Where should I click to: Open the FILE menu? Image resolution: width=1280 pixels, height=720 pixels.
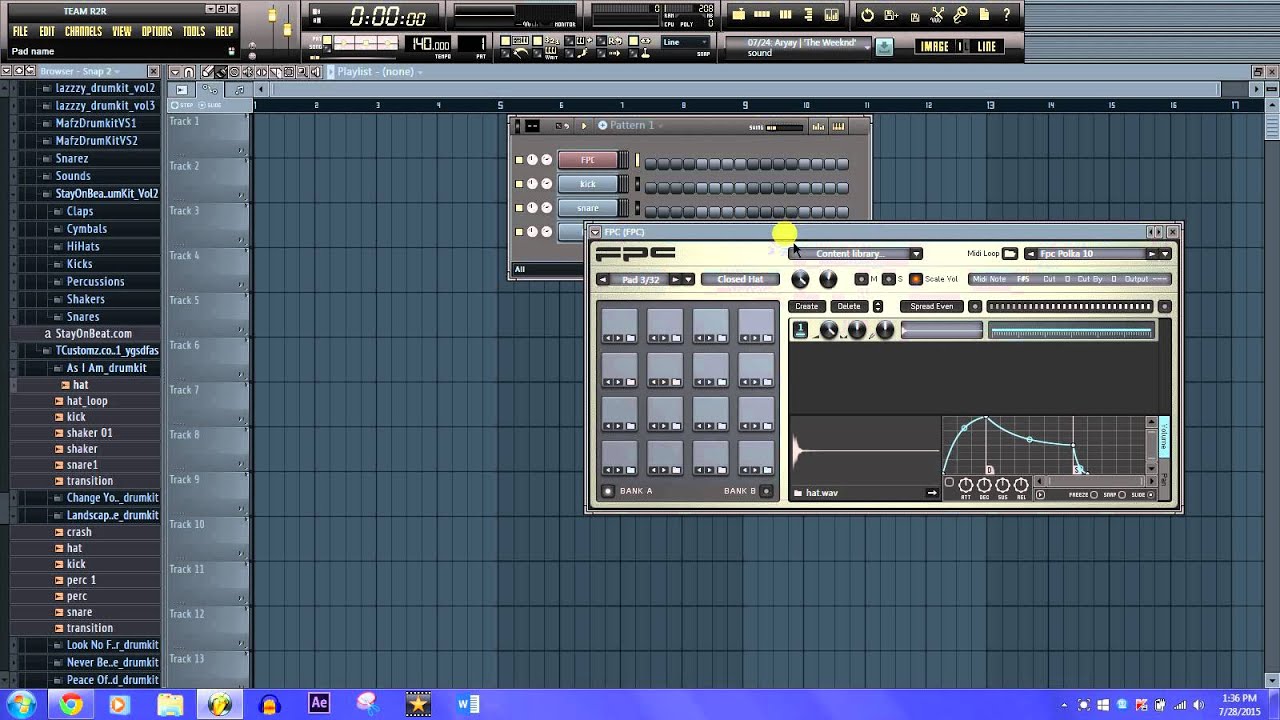coord(20,32)
